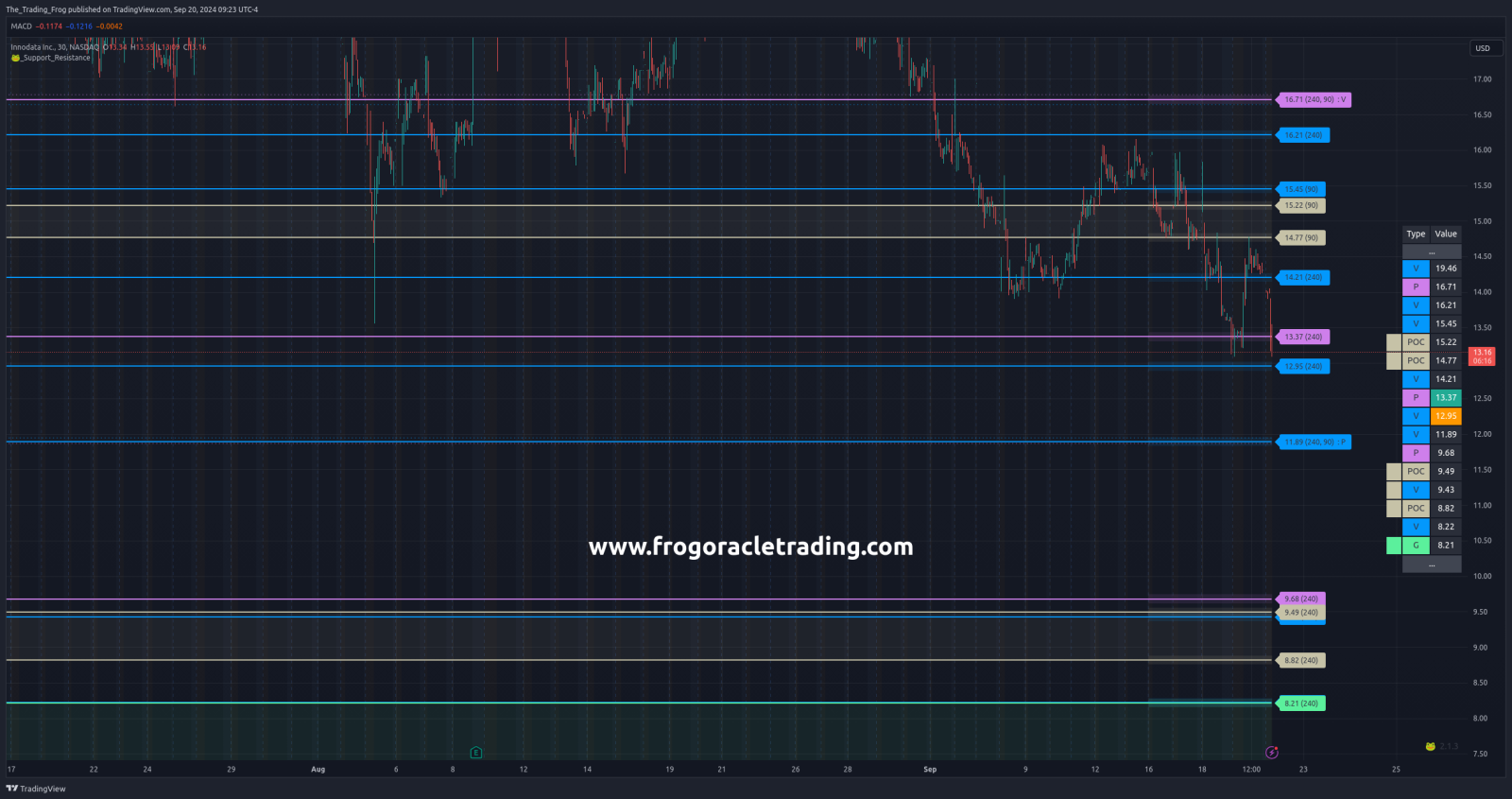The width and height of the screenshot is (1512, 799).
Task: Open the The_Trading_Frog published on TradingView.com header
Action: click(132, 9)
